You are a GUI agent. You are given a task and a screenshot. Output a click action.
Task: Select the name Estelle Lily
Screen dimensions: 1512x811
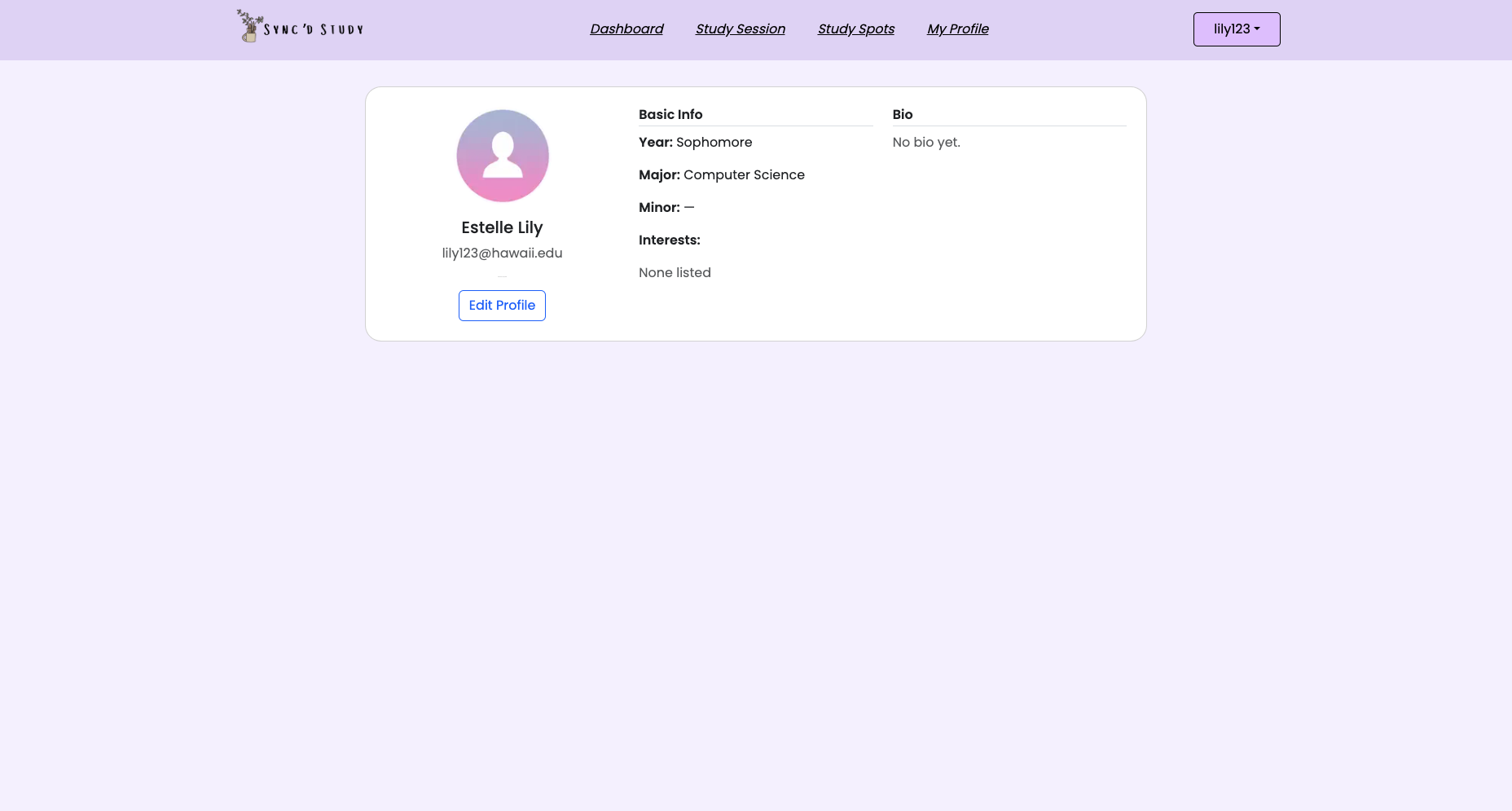pos(502,227)
